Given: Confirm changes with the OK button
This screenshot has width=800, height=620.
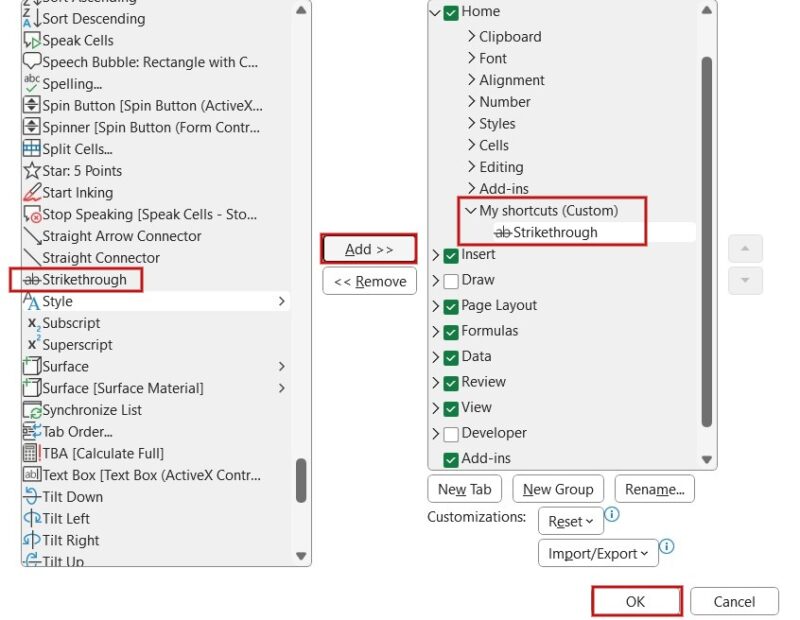Looking at the screenshot, I should pyautogui.click(x=637, y=601).
